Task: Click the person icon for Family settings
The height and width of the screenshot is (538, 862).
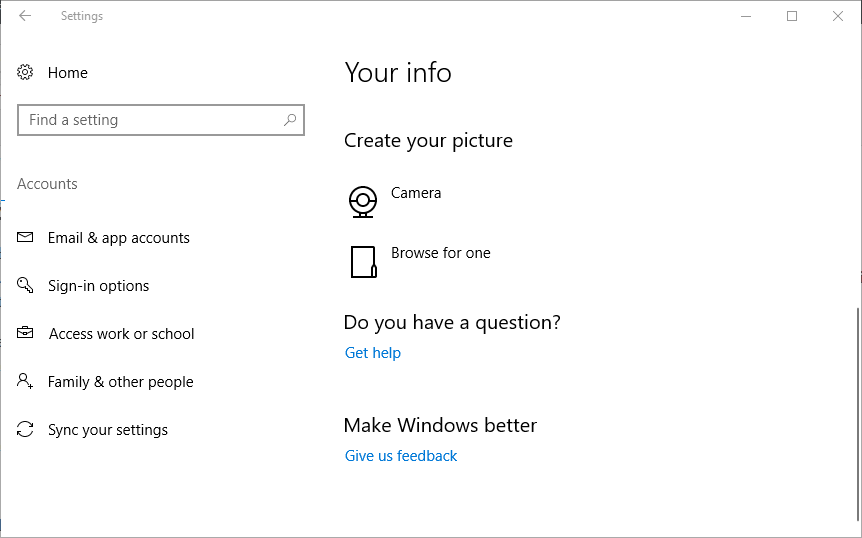Action: [x=26, y=382]
